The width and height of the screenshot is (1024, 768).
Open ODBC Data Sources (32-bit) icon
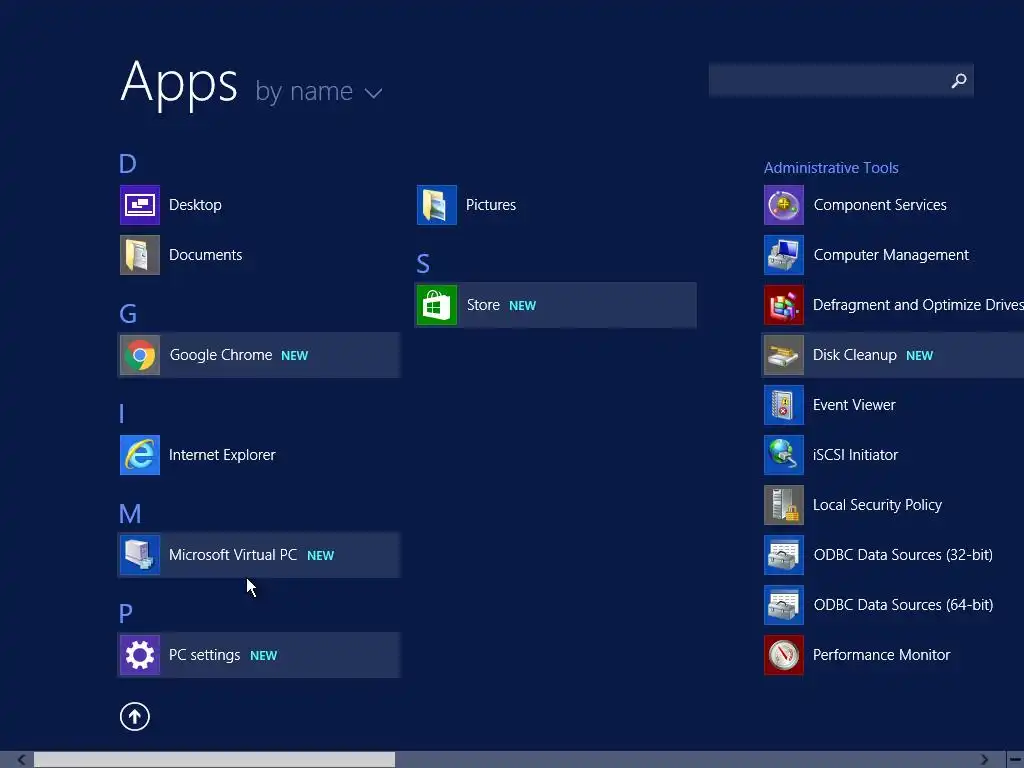click(x=784, y=555)
